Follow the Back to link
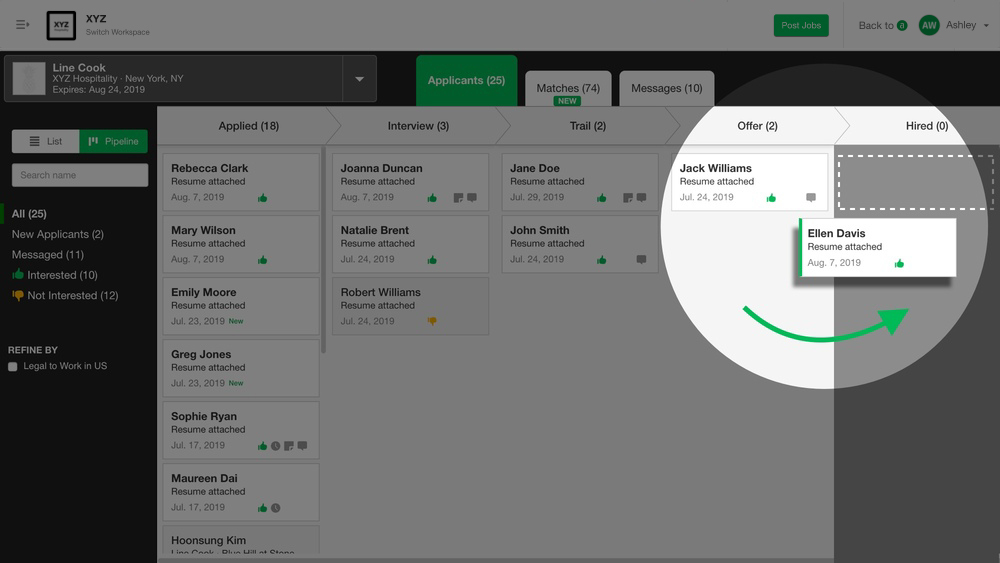The width and height of the screenshot is (1000, 563). [x=882, y=26]
